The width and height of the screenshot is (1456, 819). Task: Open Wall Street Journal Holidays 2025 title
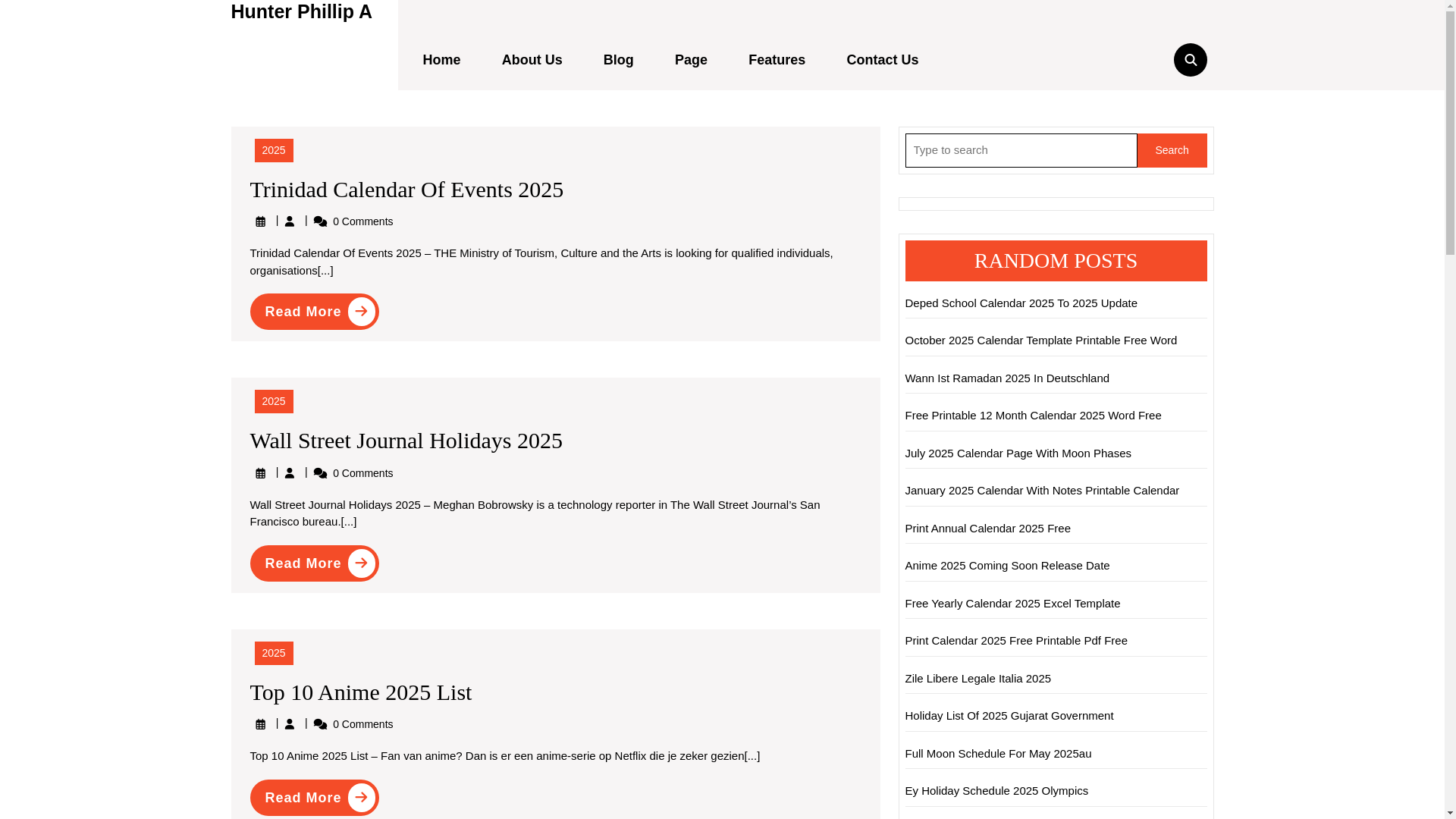tap(406, 441)
